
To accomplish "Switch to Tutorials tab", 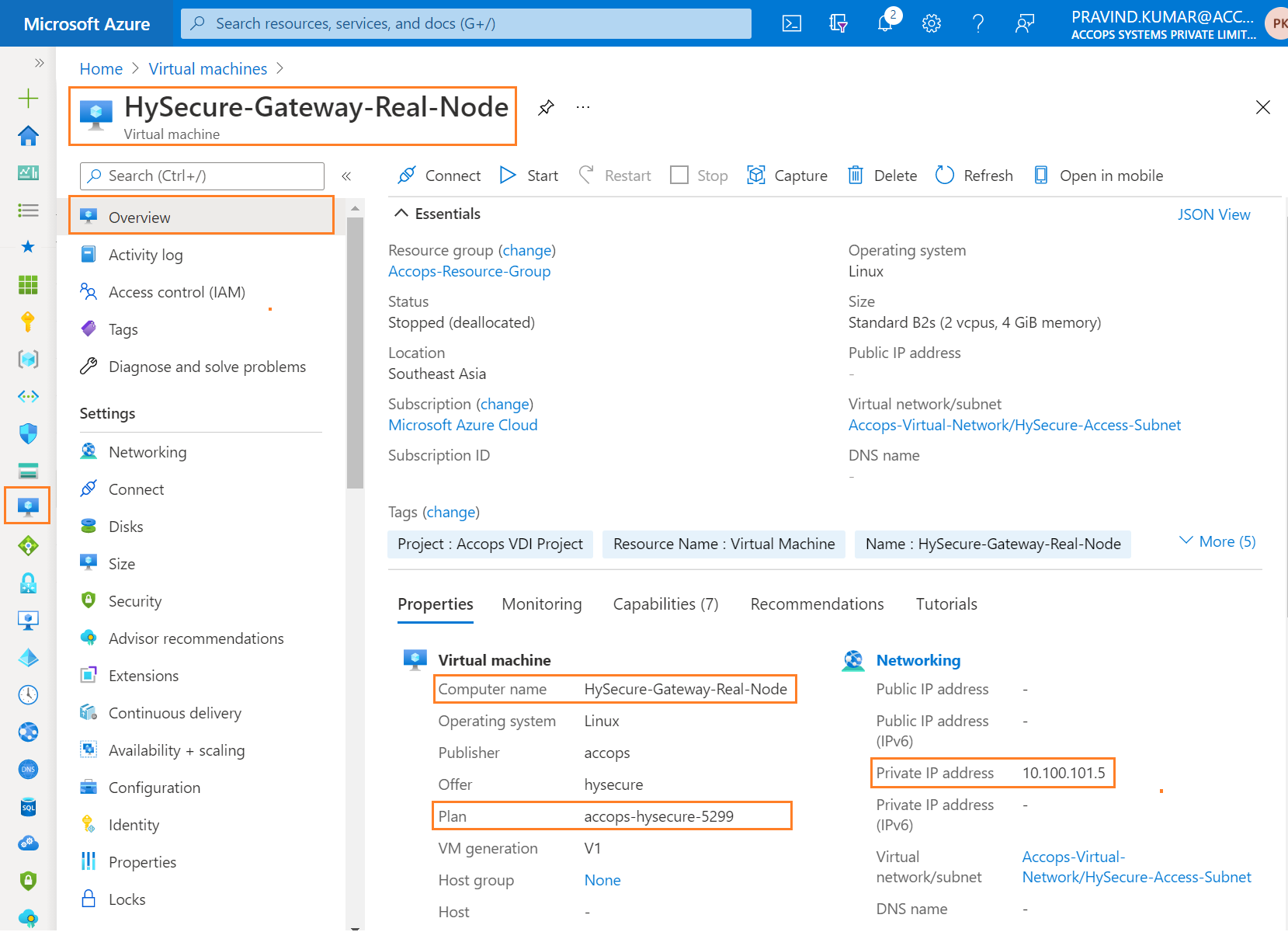I will [946, 604].
